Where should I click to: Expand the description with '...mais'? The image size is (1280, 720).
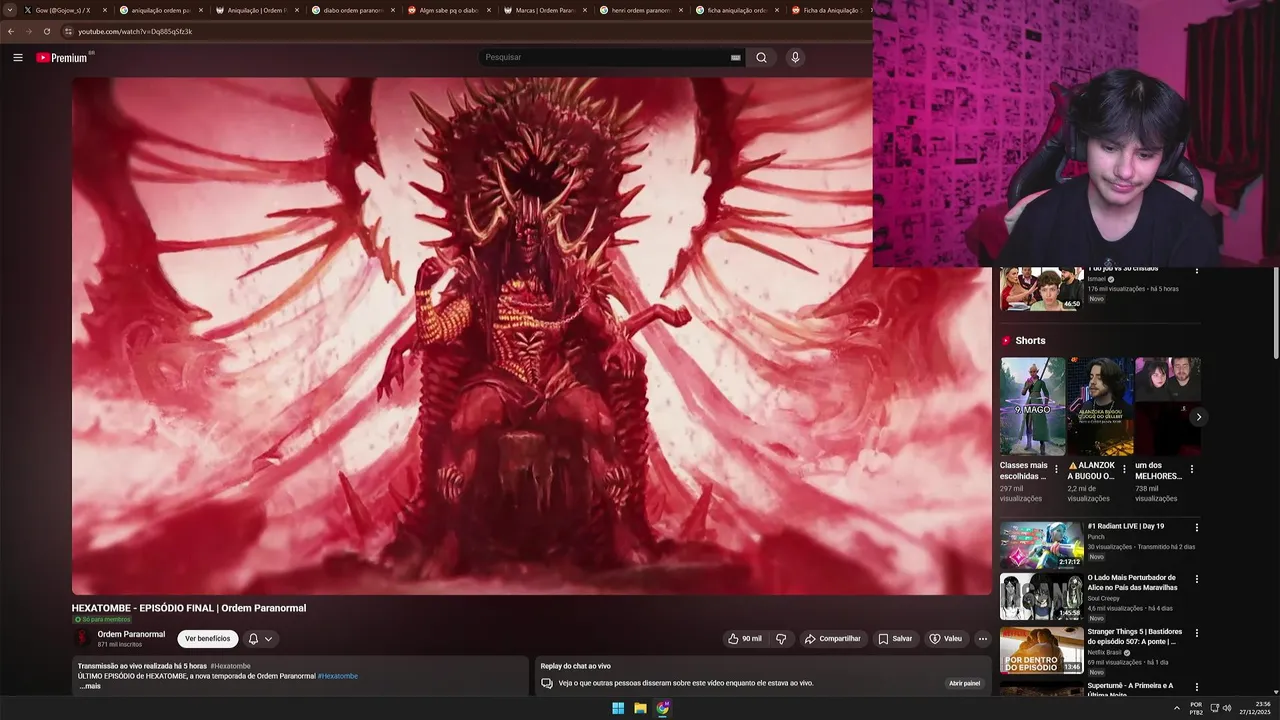[90, 686]
